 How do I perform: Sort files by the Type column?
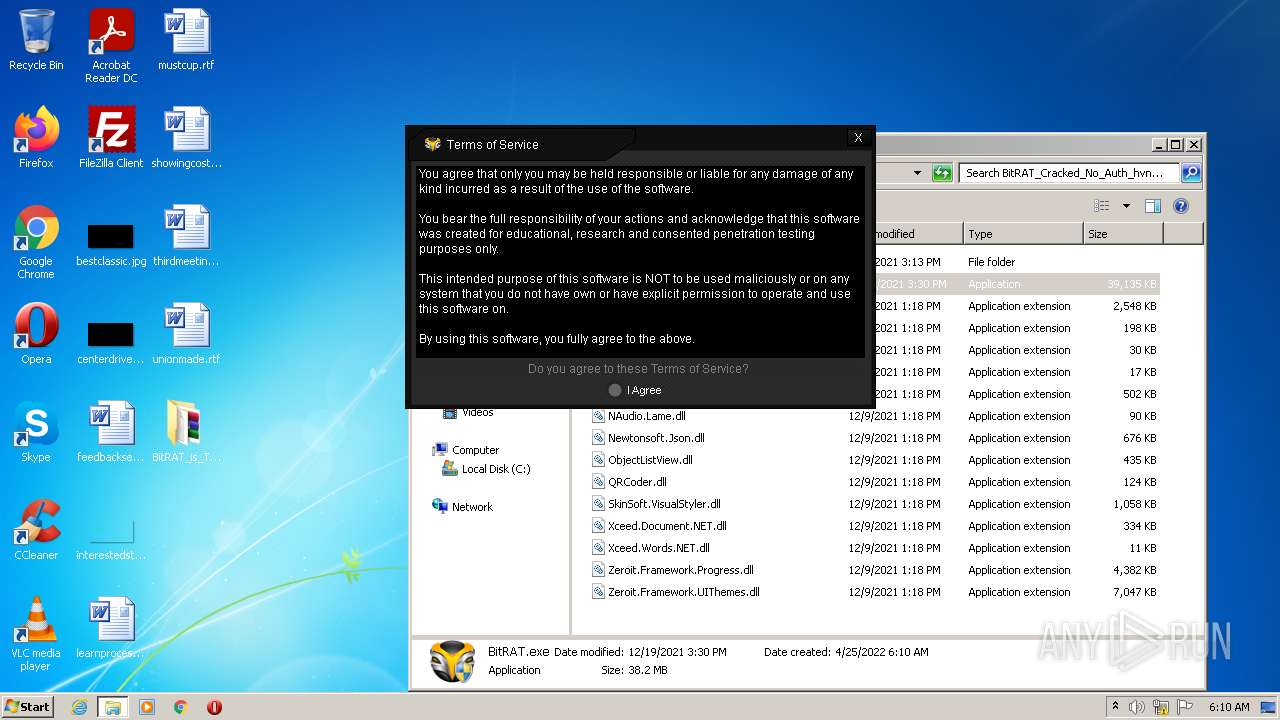coord(1023,234)
